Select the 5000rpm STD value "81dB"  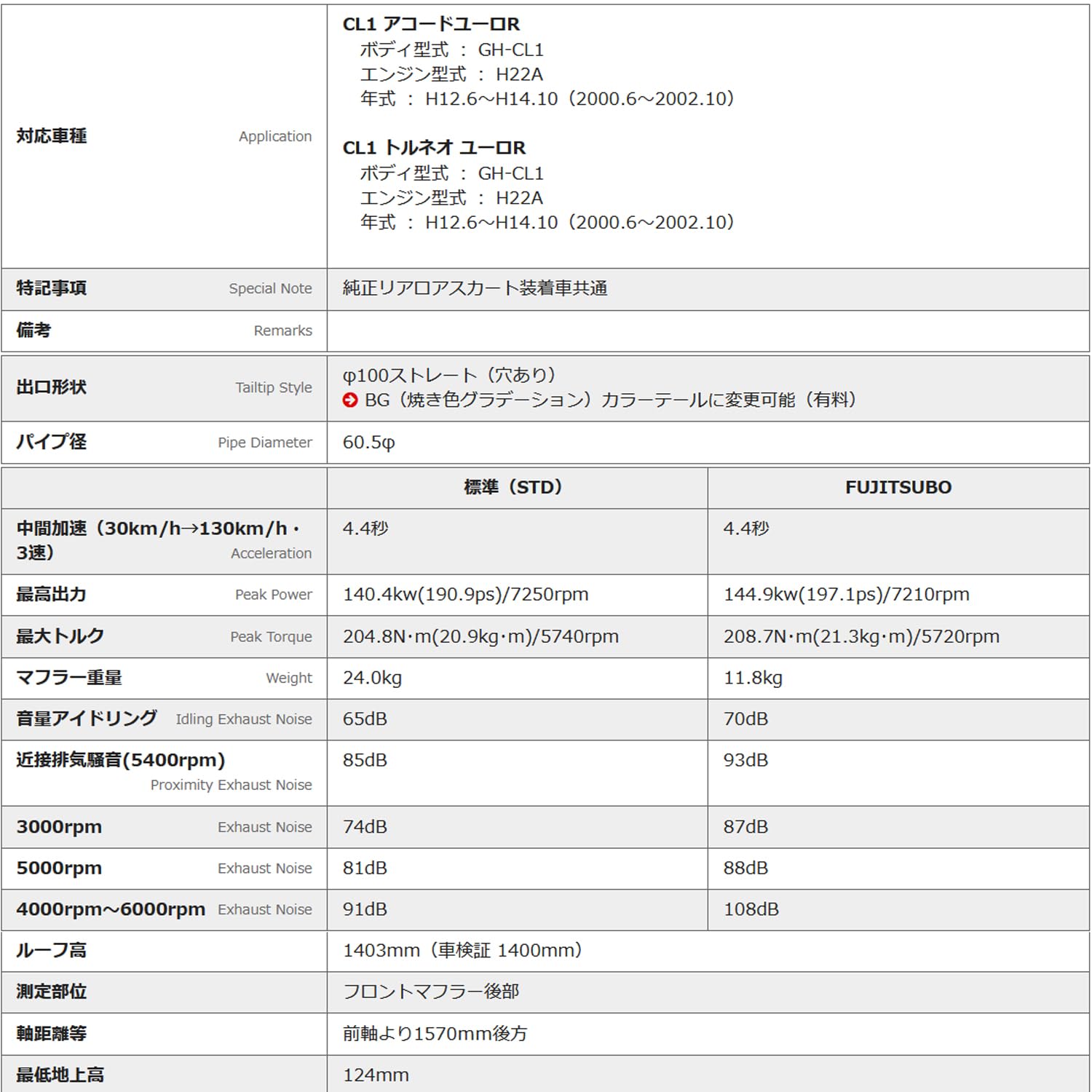(365, 869)
